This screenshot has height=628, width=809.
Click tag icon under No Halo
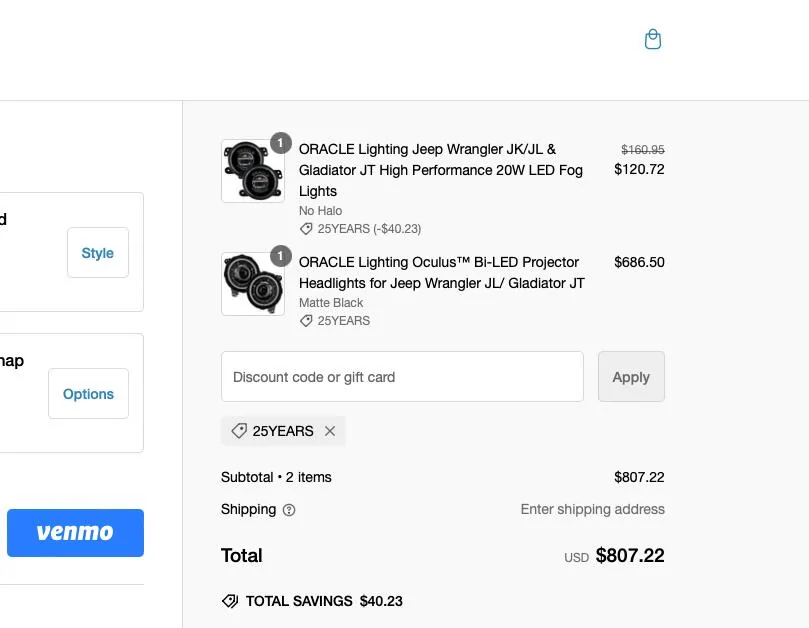306,229
